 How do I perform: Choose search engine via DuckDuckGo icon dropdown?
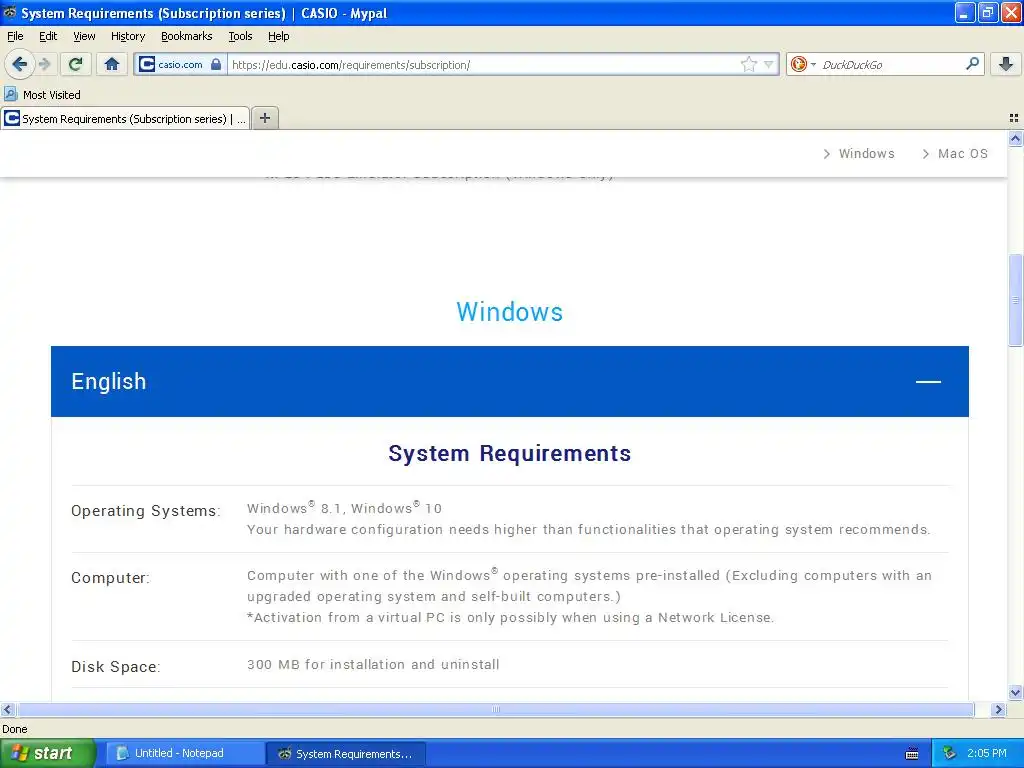pyautogui.click(x=803, y=64)
